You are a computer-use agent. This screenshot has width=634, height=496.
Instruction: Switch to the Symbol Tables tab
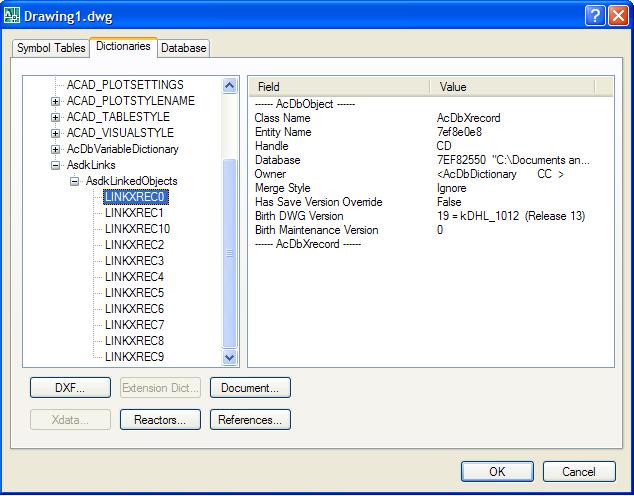pos(51,48)
